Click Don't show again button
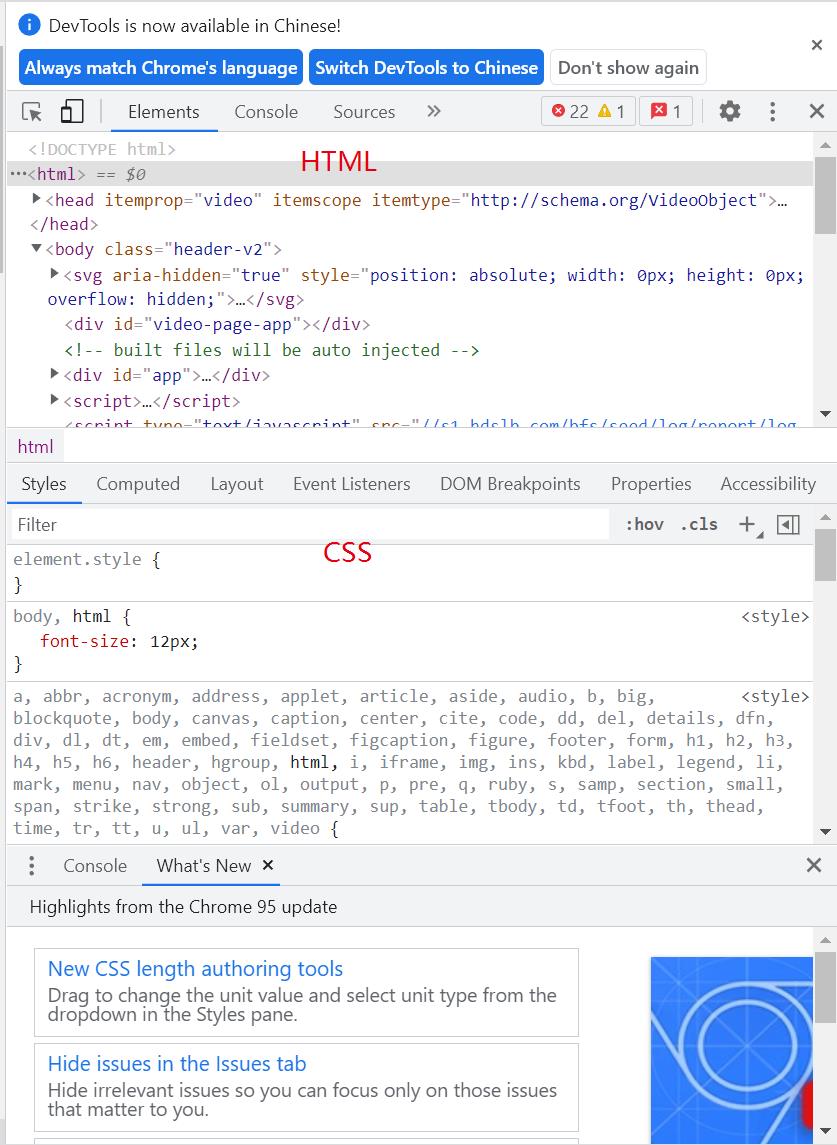Image resolution: width=837 pixels, height=1145 pixels. coord(628,67)
